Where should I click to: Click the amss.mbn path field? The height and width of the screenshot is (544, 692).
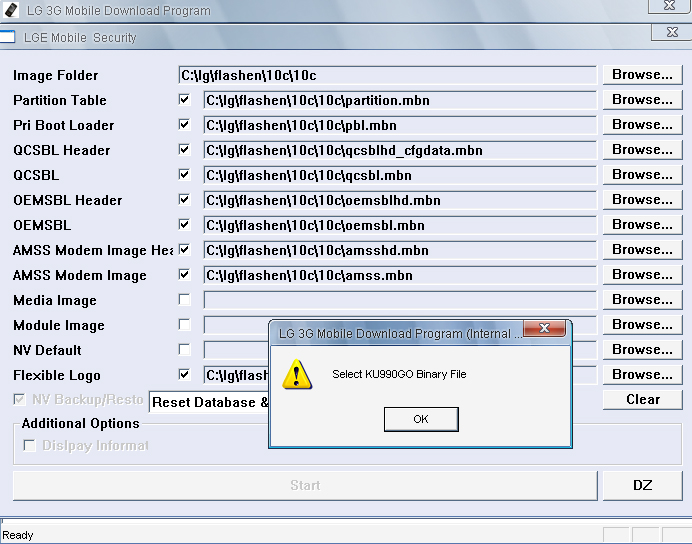click(400, 275)
